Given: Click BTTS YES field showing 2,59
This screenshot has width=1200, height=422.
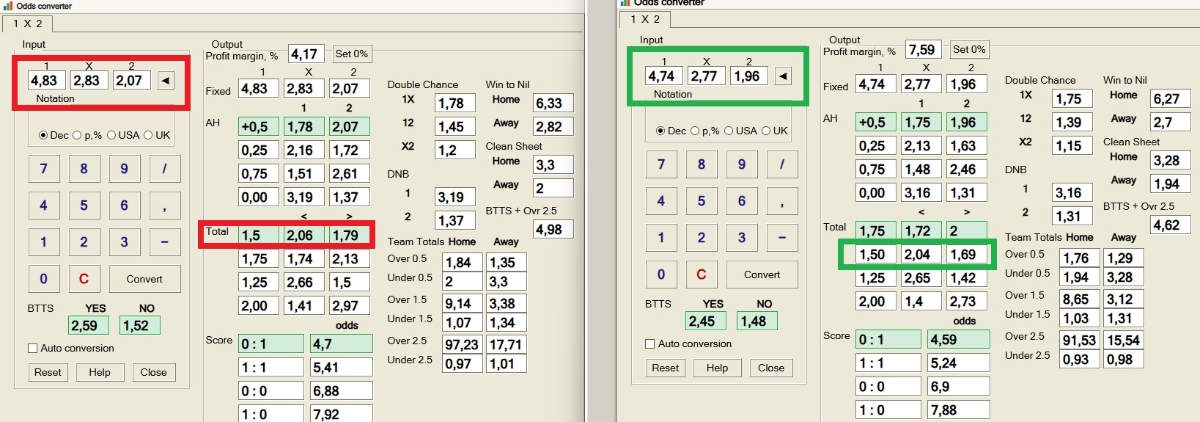Looking at the screenshot, I should pyautogui.click(x=87, y=325).
